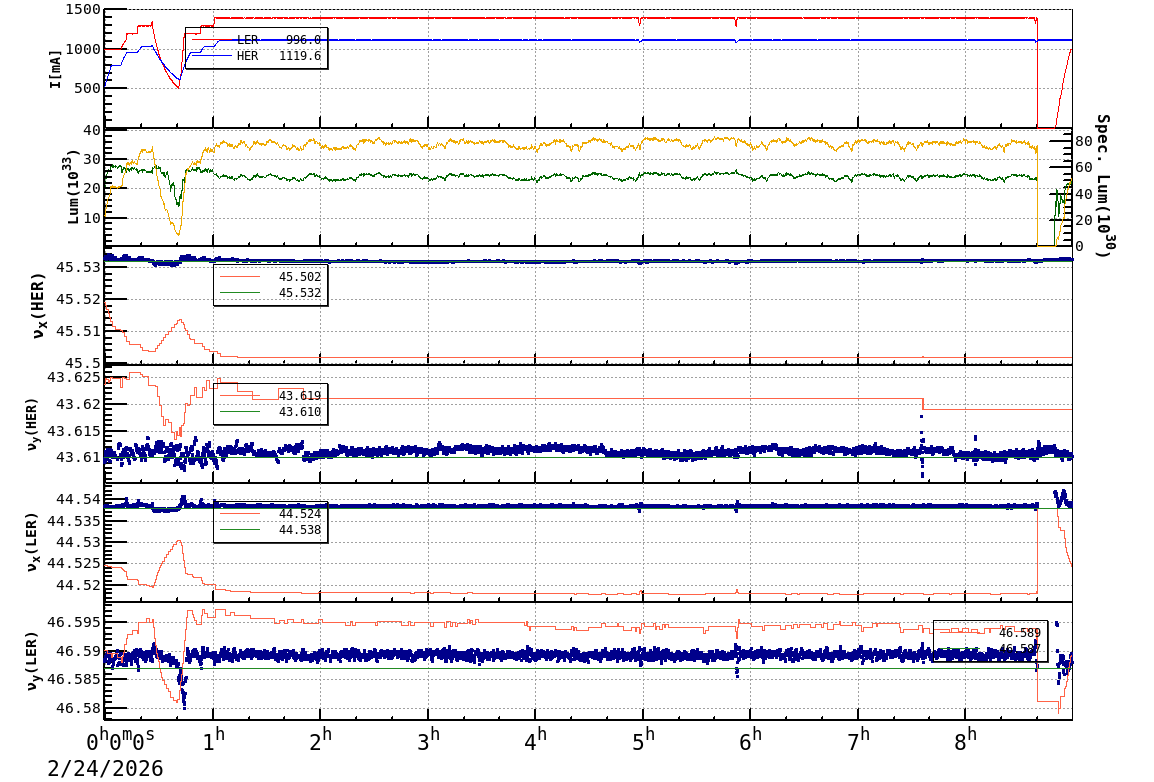Click the 44.52 tick label

[79, 586]
